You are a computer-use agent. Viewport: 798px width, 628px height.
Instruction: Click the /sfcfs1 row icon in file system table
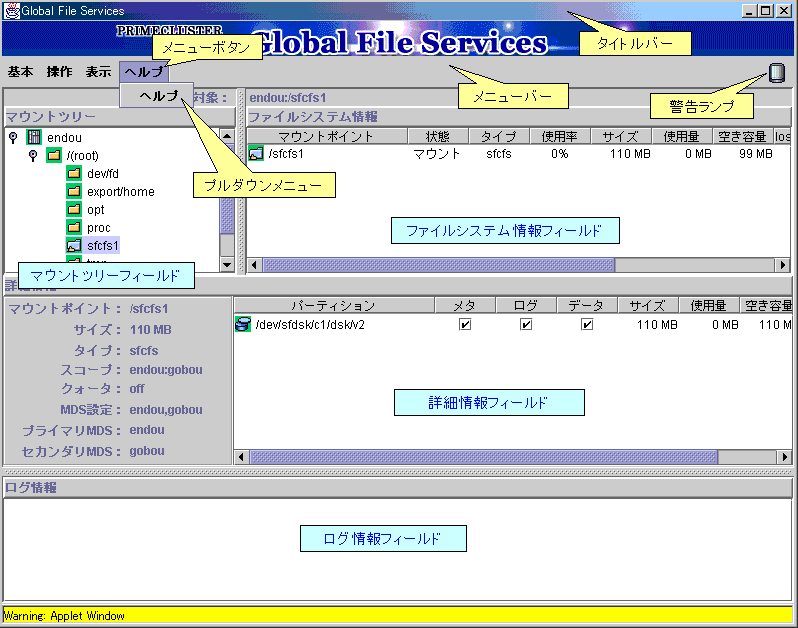pyautogui.click(x=256, y=153)
